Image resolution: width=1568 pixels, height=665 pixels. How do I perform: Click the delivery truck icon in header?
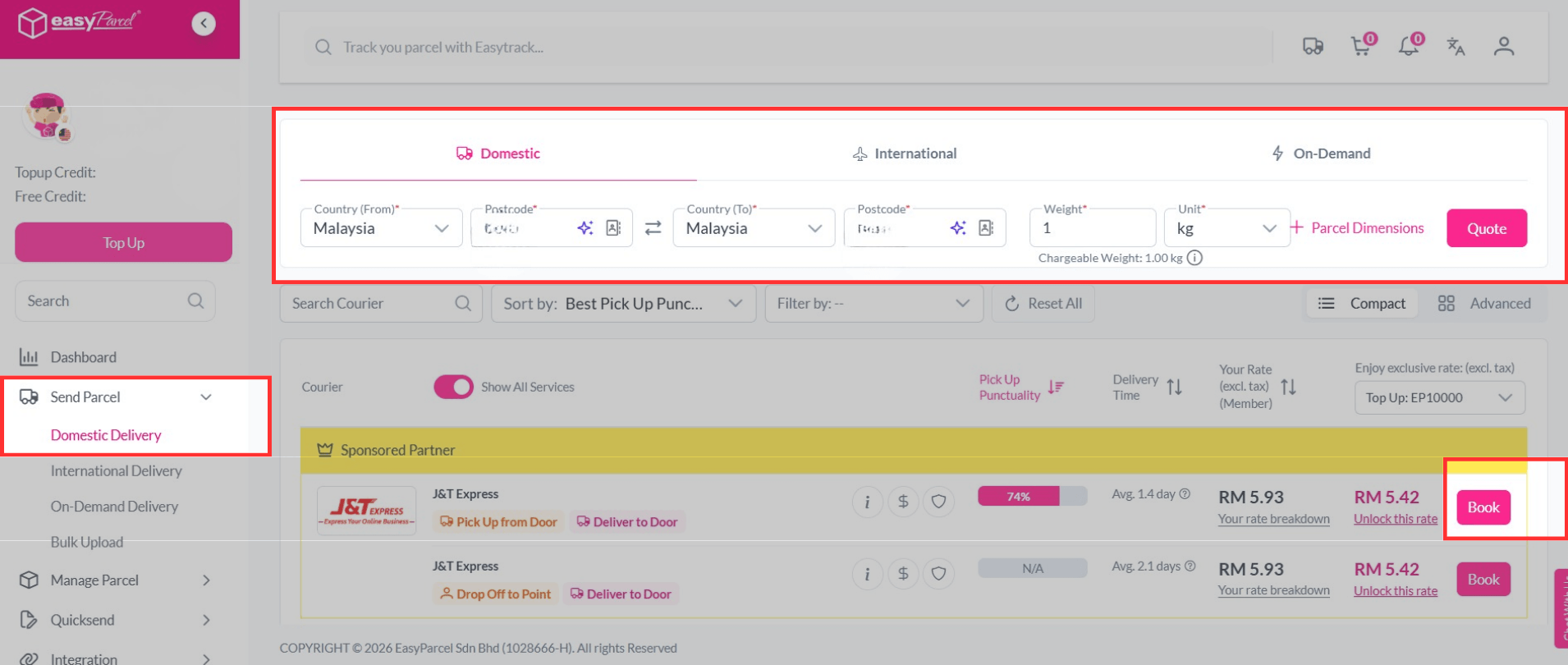click(1313, 47)
